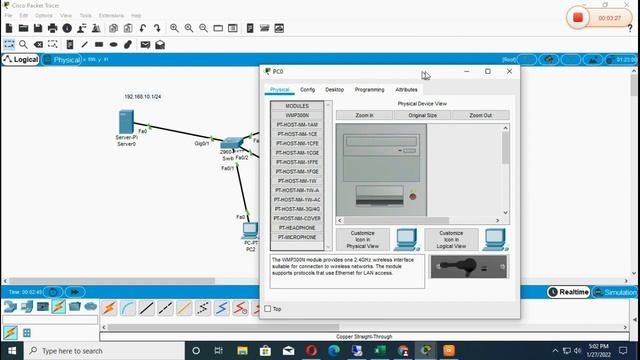The height and width of the screenshot is (360, 640).
Task: Stop the screen recording red button
Action: 578,18
